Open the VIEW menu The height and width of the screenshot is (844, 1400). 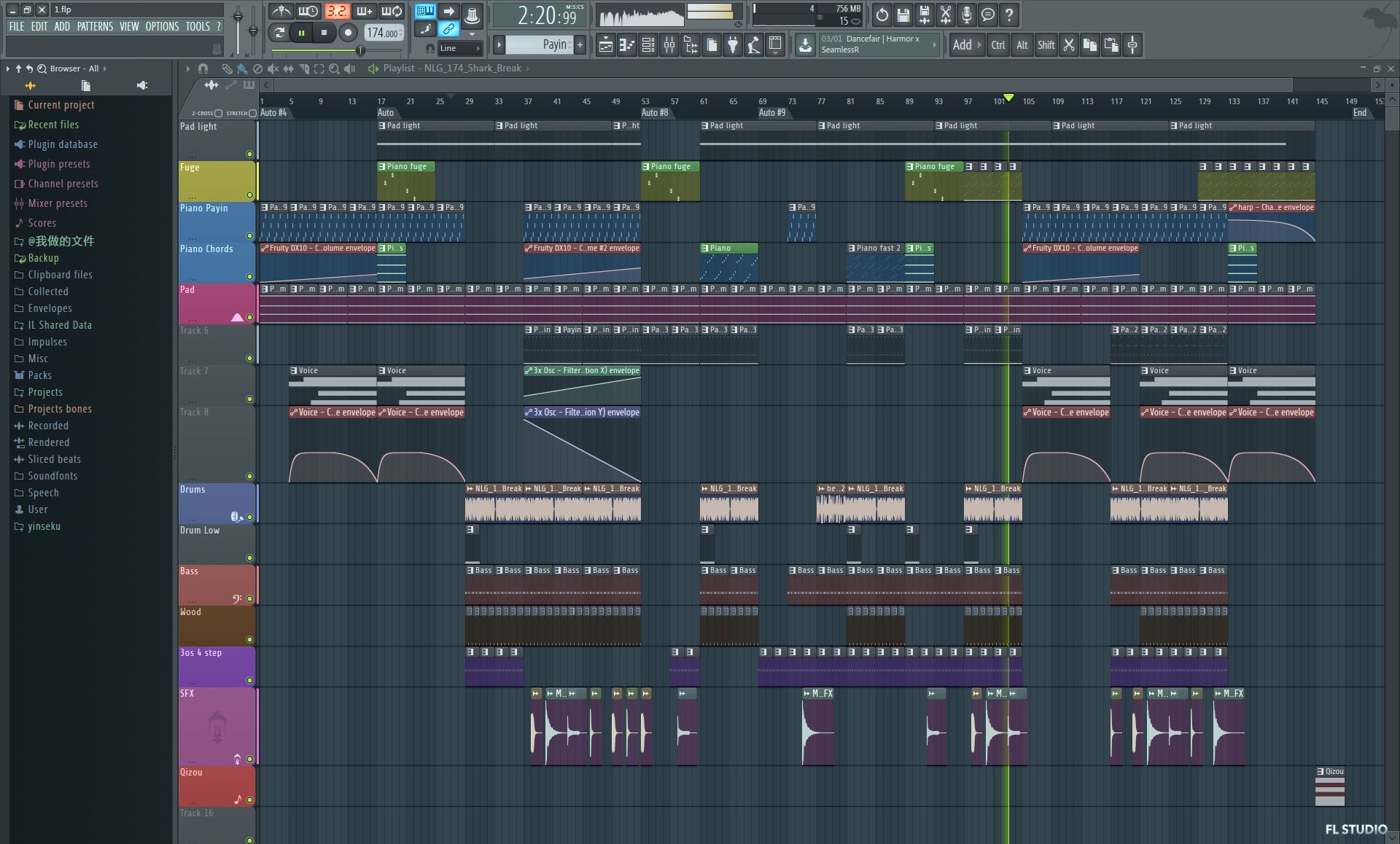pyautogui.click(x=129, y=26)
